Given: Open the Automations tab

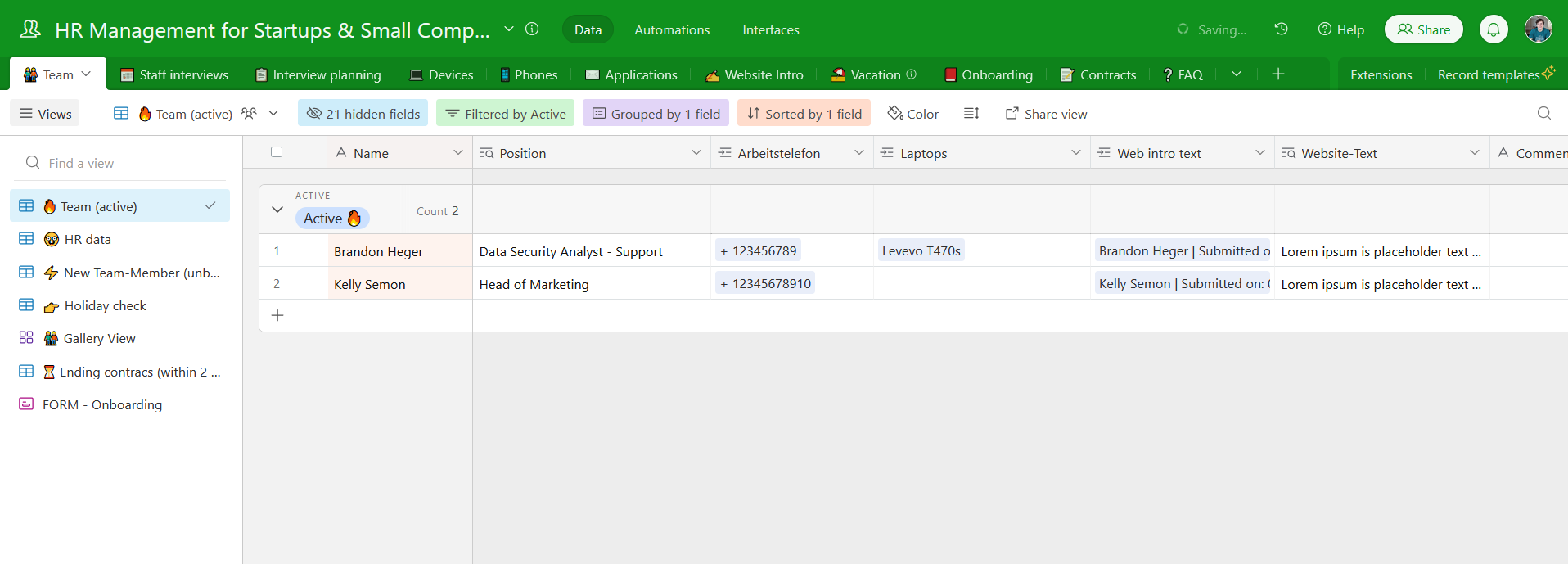Looking at the screenshot, I should click(672, 29).
